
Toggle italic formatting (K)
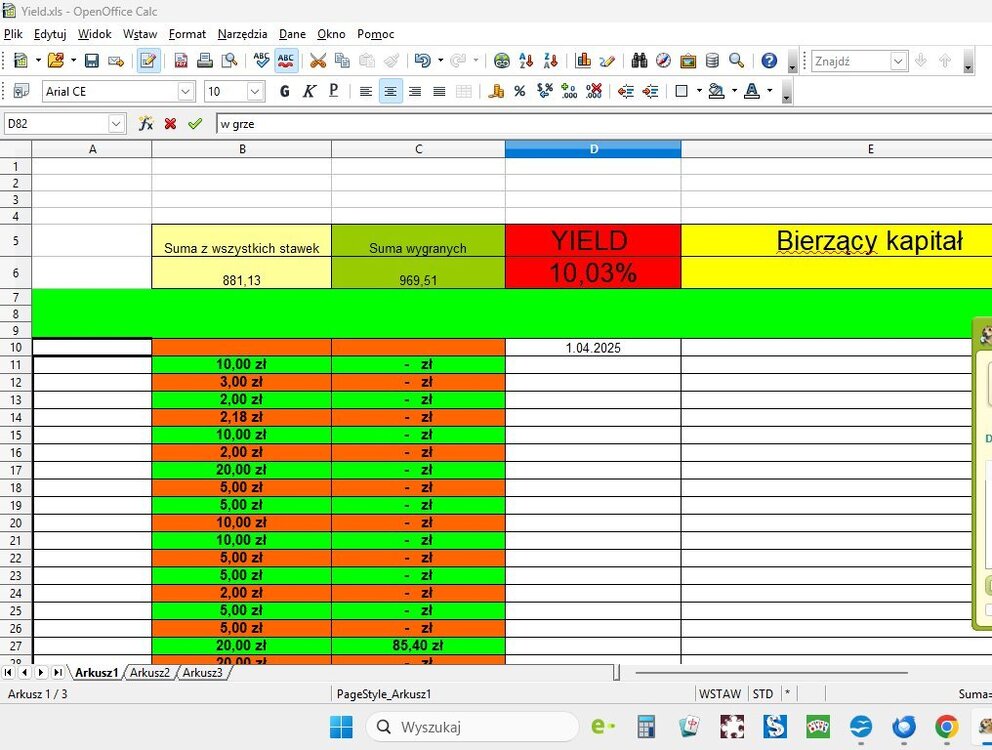[309, 92]
